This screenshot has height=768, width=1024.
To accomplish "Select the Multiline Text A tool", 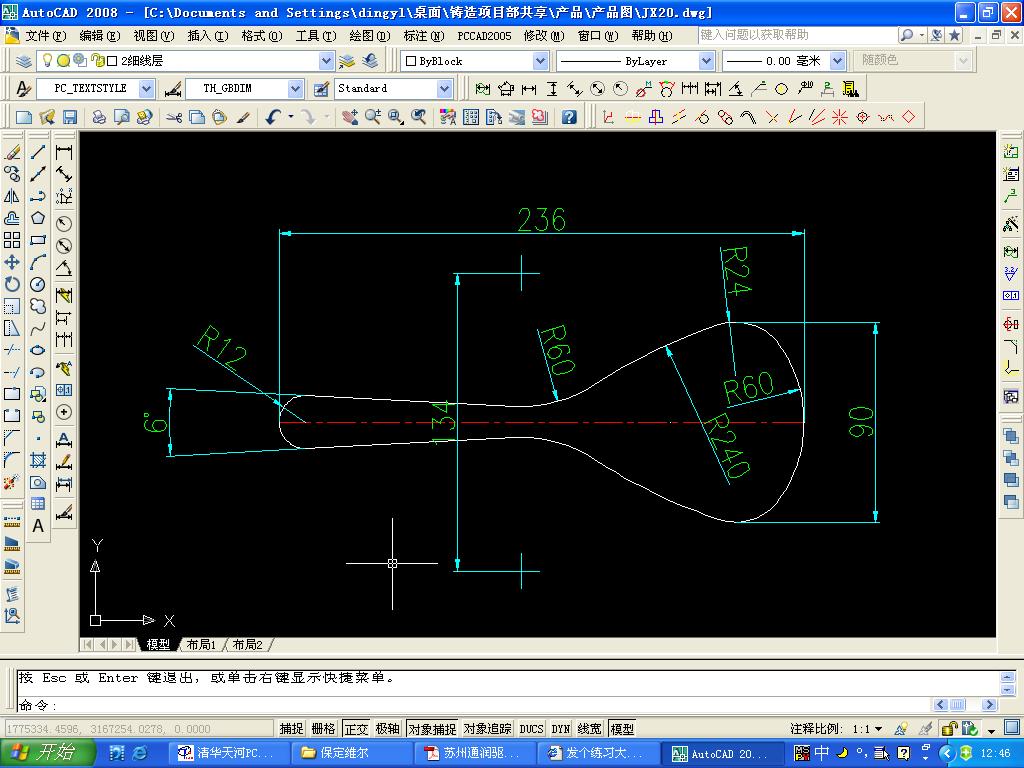I will (x=38, y=526).
